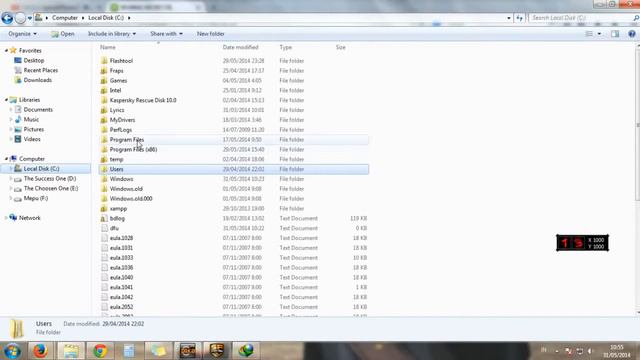The width and height of the screenshot is (640, 360).
Task: Open address bar history dropdown arrow
Action: [509, 18]
